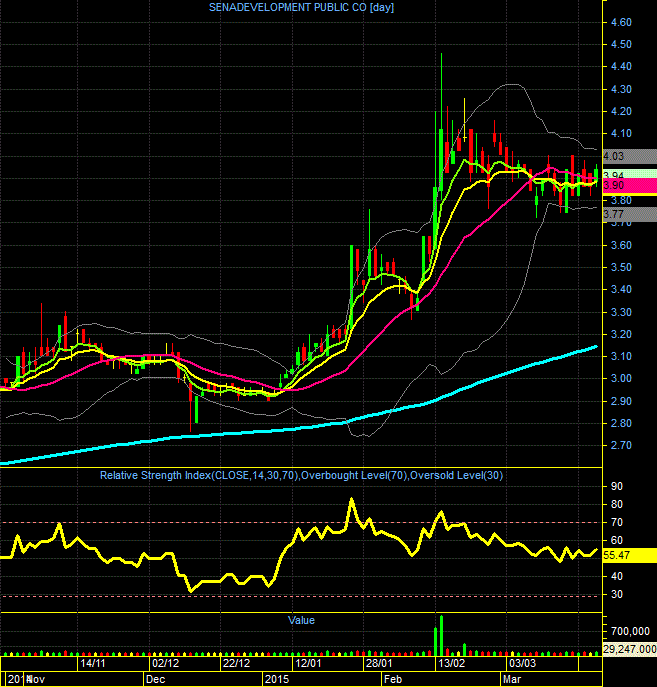Click the Mar month label
This screenshot has width=657, height=687.
[x=512, y=679]
